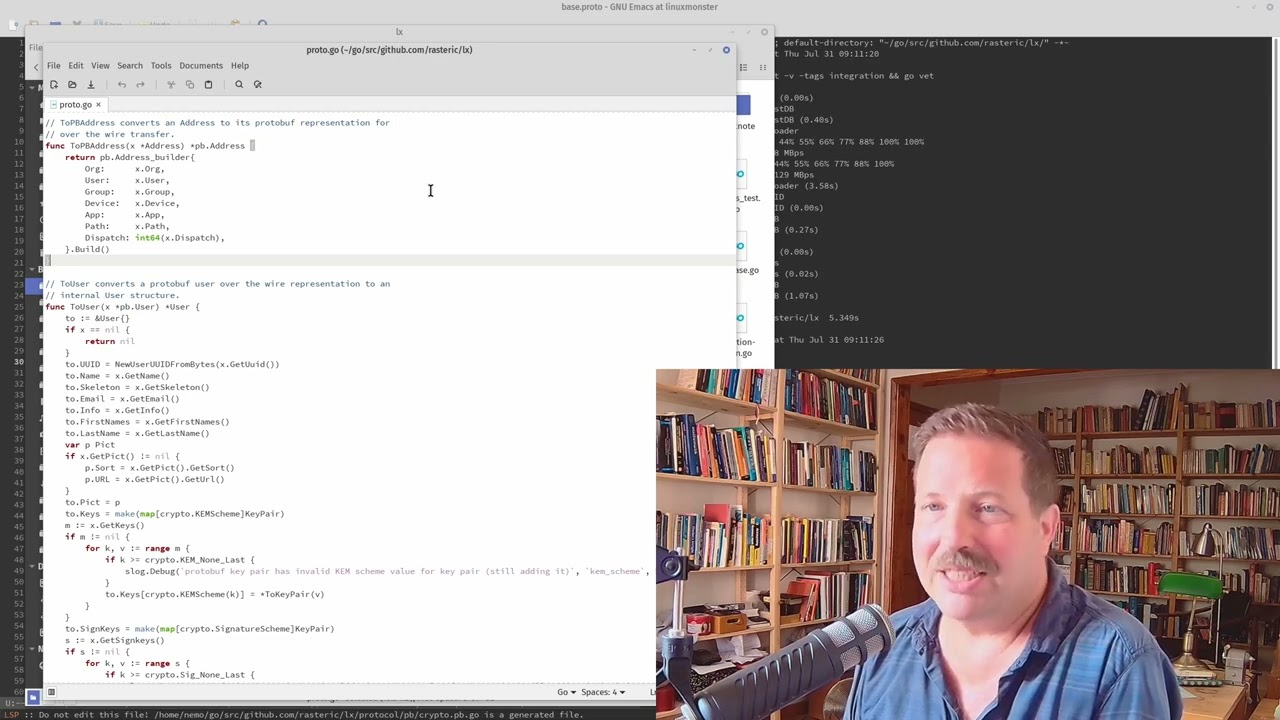The width and height of the screenshot is (1280, 720).
Task: Click the 'Dispatch: int64(x.Dispatch),' line
Action: (154, 238)
